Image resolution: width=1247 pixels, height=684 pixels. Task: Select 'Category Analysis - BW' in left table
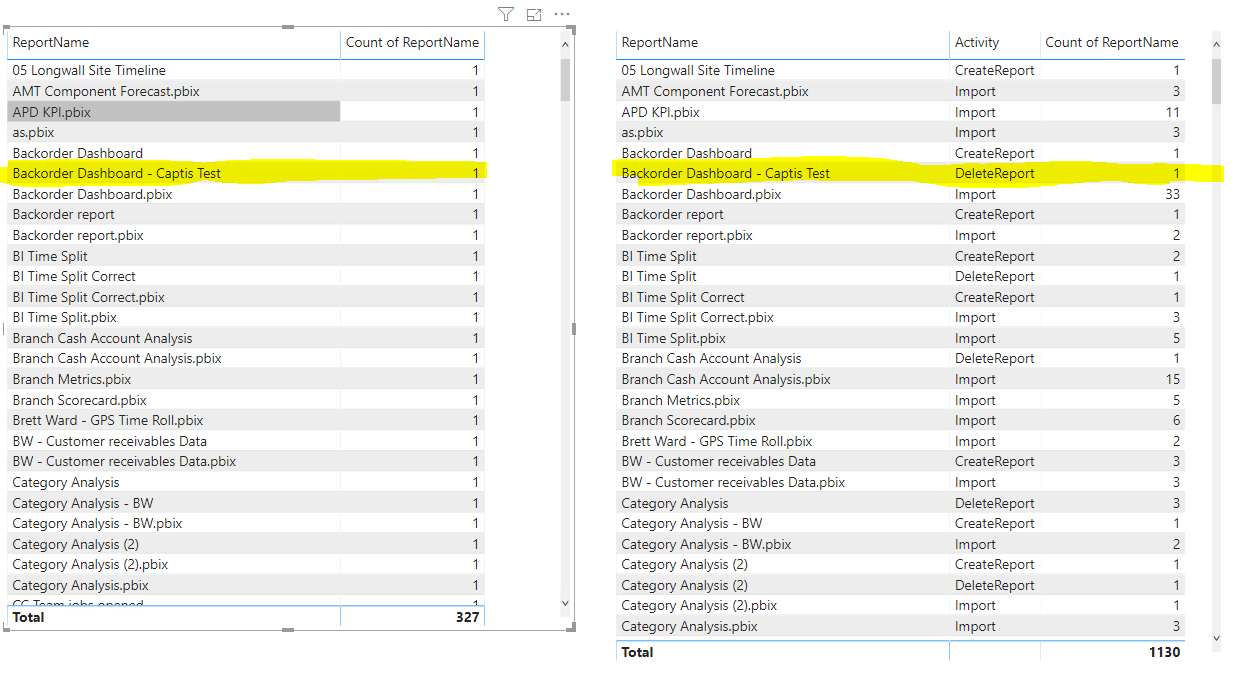click(x=83, y=503)
